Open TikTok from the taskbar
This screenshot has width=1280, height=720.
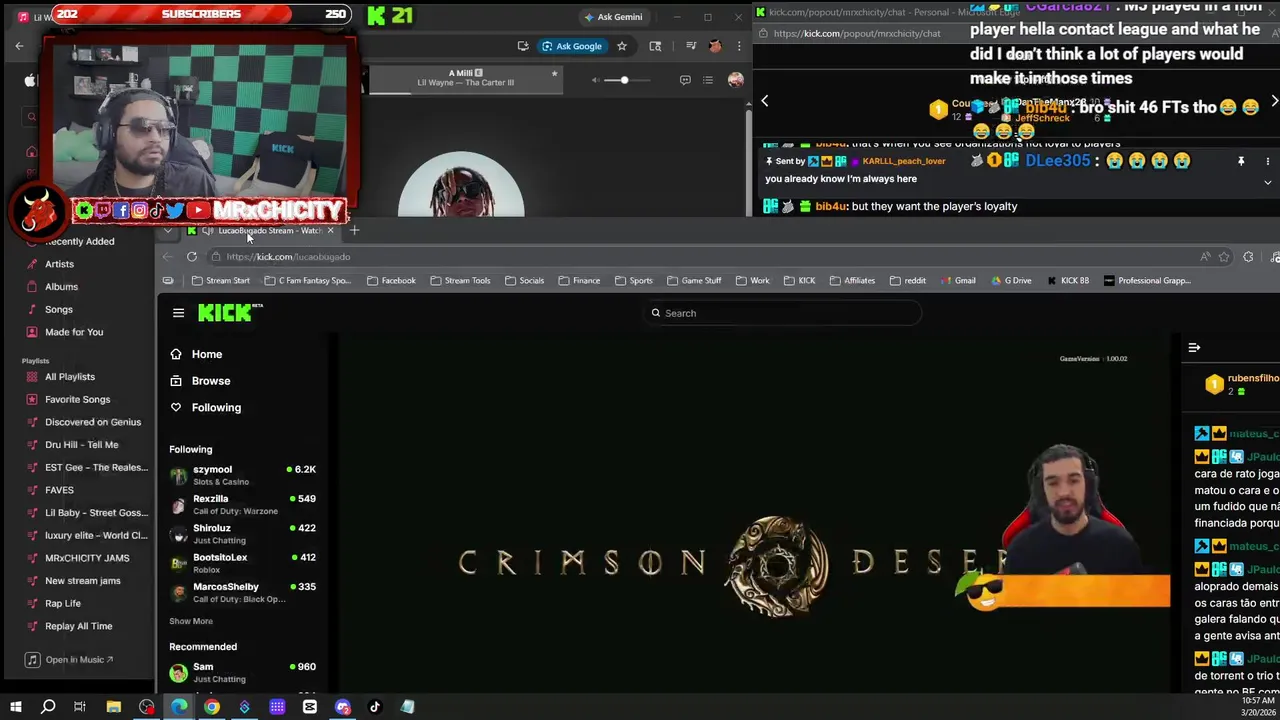375,707
